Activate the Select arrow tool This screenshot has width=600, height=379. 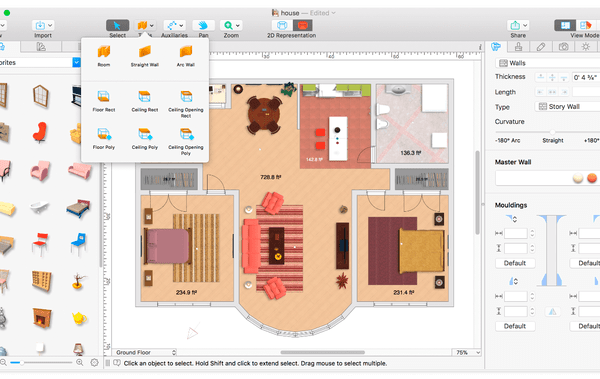click(x=117, y=26)
